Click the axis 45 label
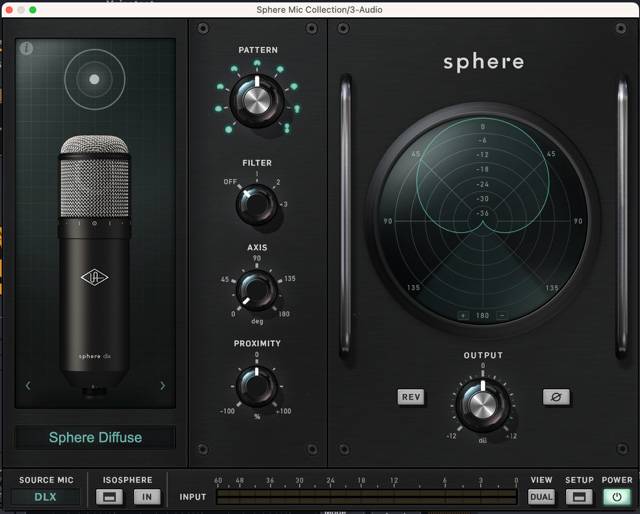Viewport: 640px width, 514px height. point(225,279)
